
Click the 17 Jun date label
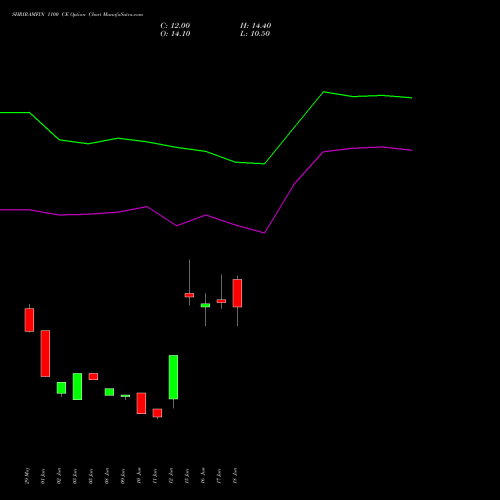pyautogui.click(x=219, y=476)
